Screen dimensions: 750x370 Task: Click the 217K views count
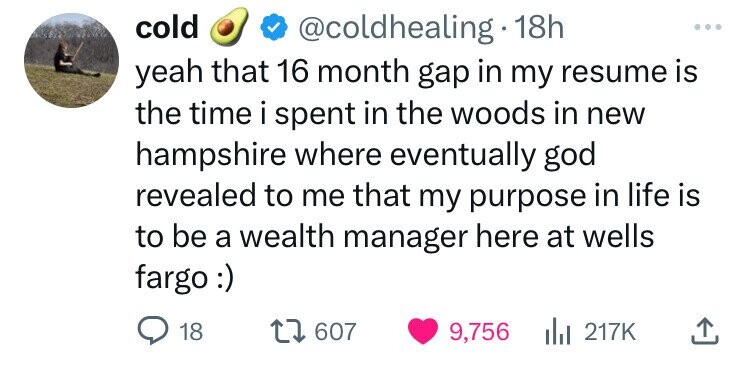610,332
